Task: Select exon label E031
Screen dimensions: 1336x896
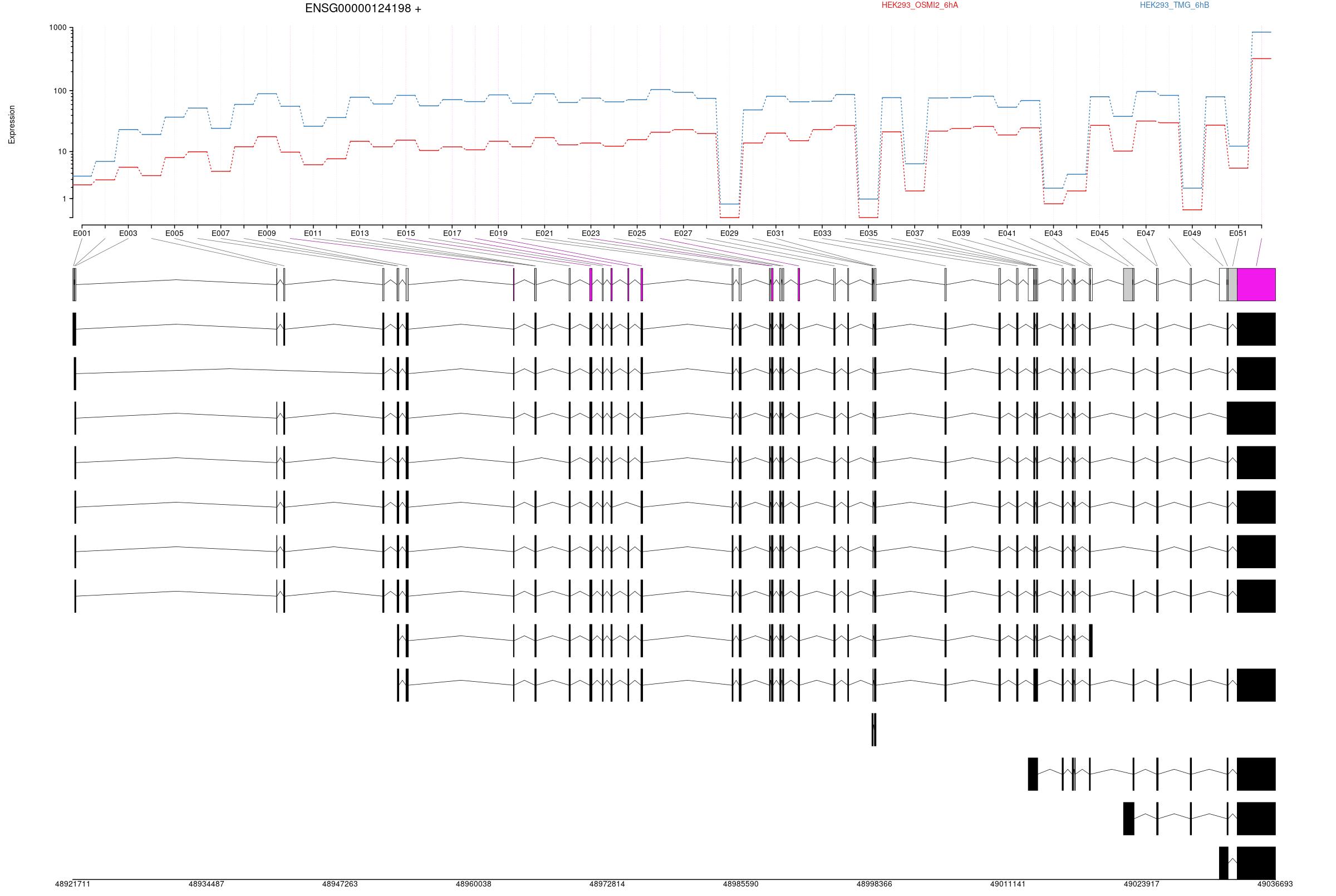Action: pos(775,233)
